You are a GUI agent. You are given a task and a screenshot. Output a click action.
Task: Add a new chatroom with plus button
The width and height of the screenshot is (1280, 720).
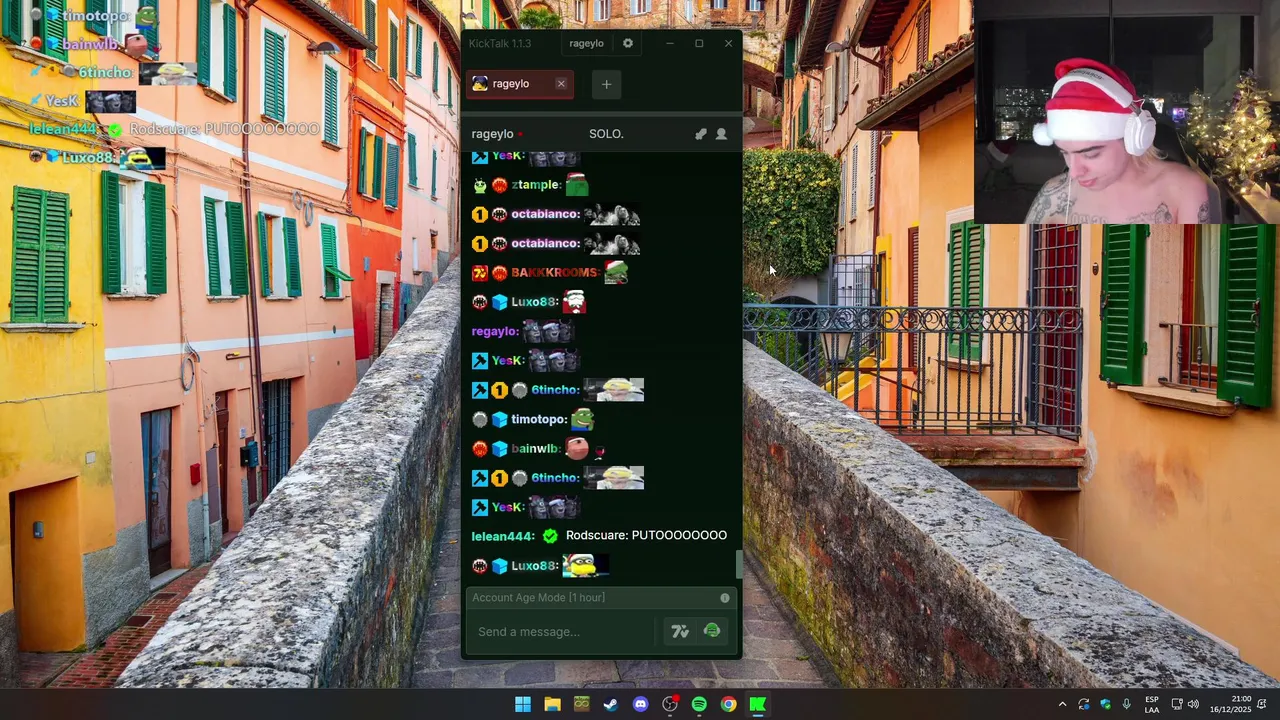606,85
